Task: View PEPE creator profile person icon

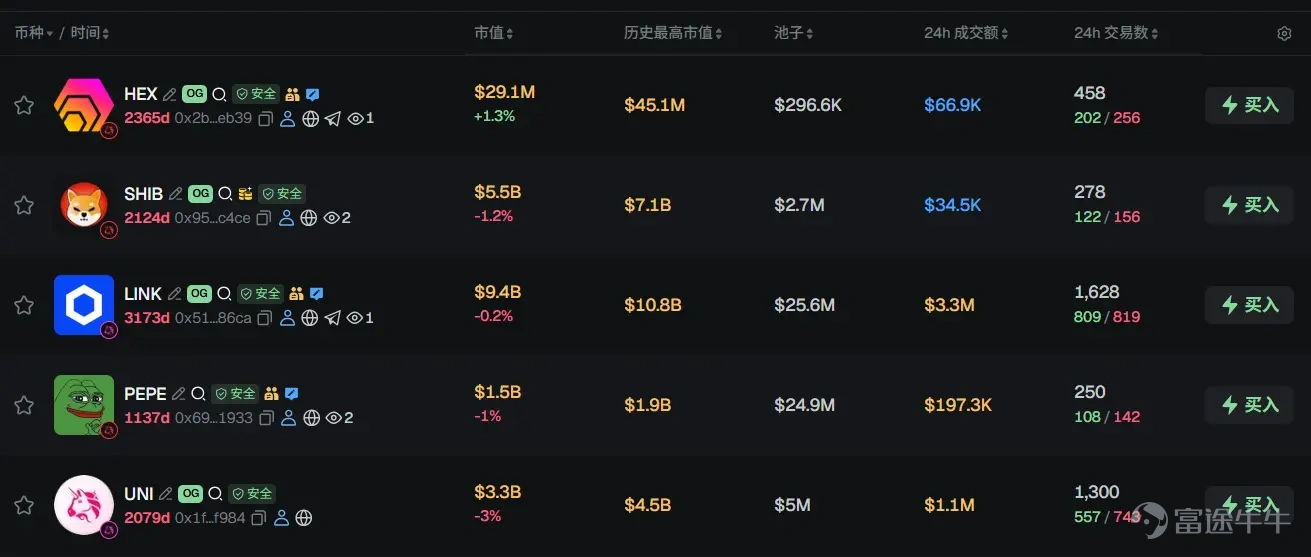Action: (x=288, y=418)
